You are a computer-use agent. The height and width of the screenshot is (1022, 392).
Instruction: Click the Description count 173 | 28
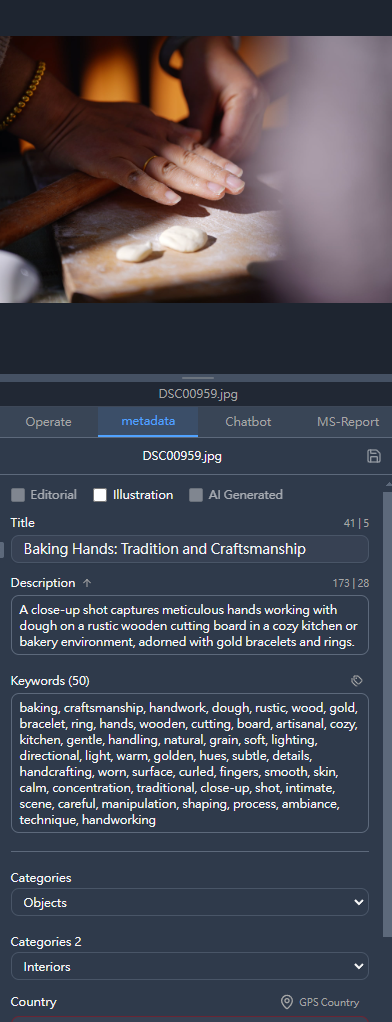350,583
